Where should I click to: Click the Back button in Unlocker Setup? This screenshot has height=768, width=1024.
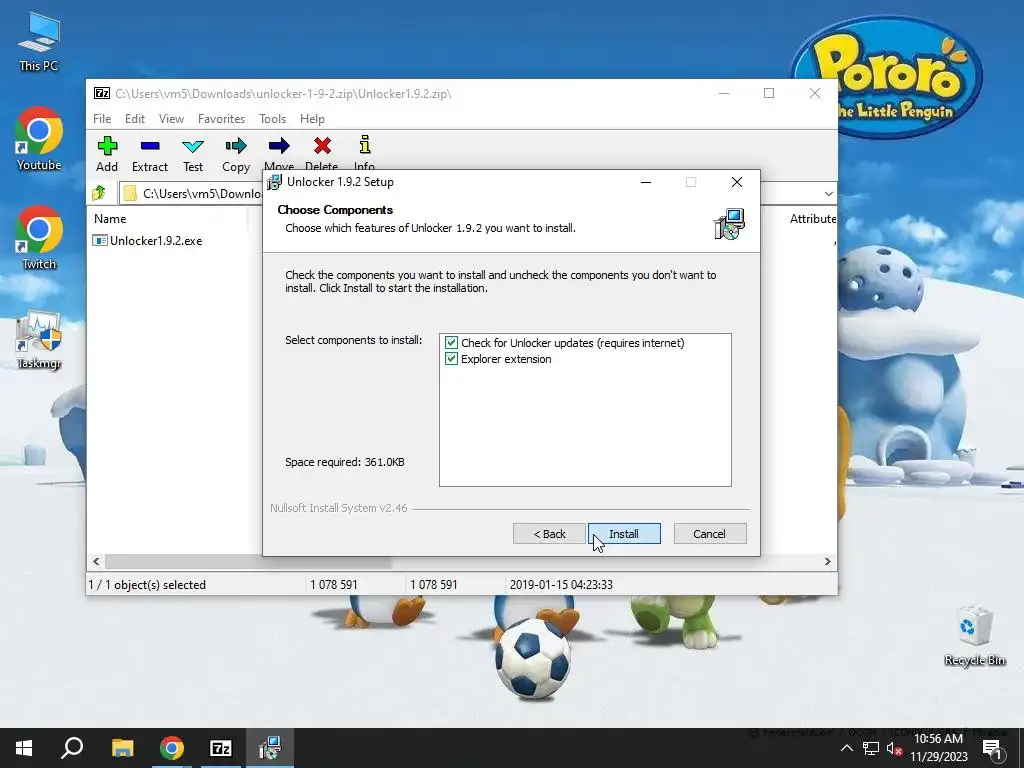tap(549, 534)
